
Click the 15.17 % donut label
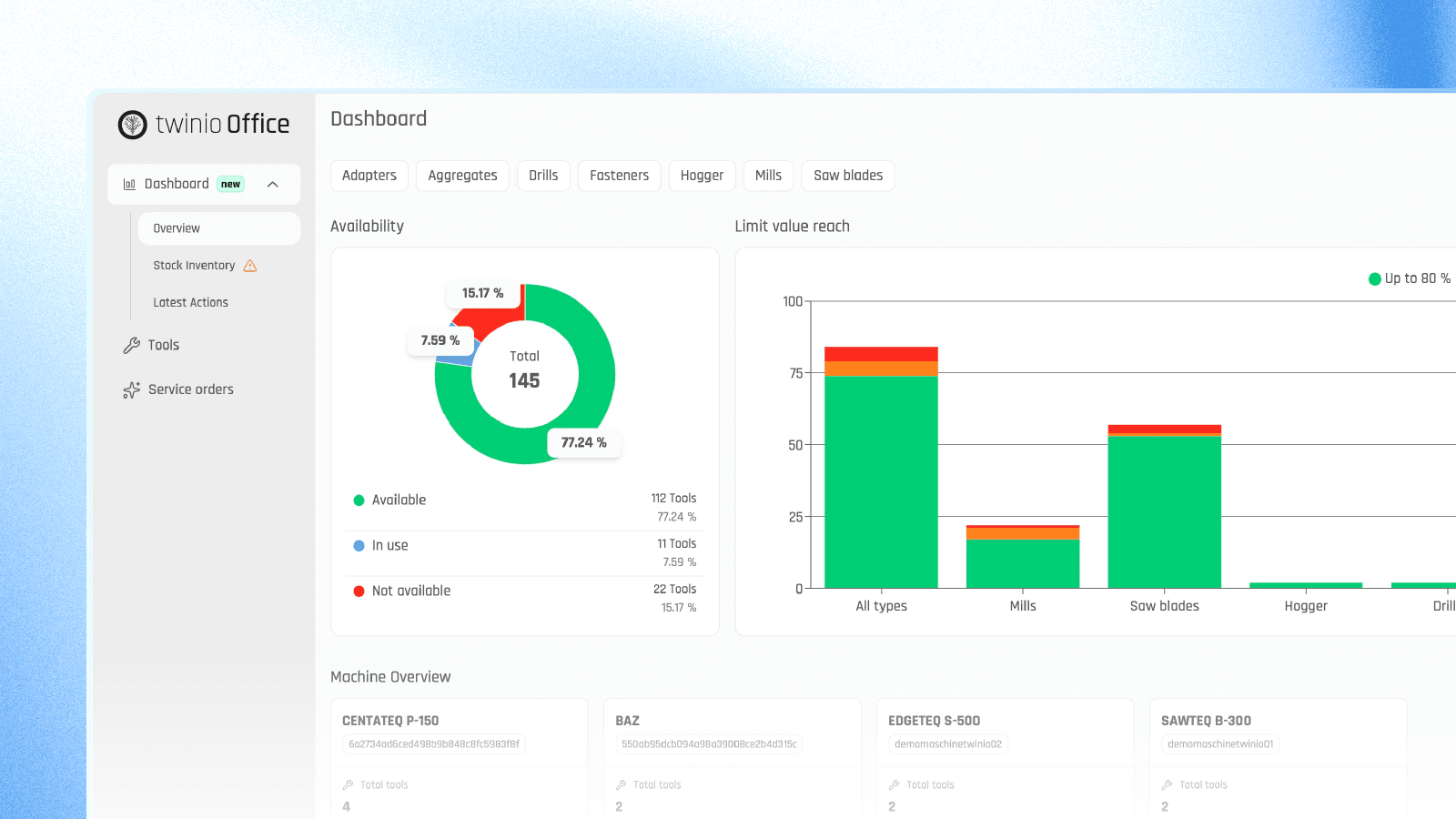coord(482,293)
